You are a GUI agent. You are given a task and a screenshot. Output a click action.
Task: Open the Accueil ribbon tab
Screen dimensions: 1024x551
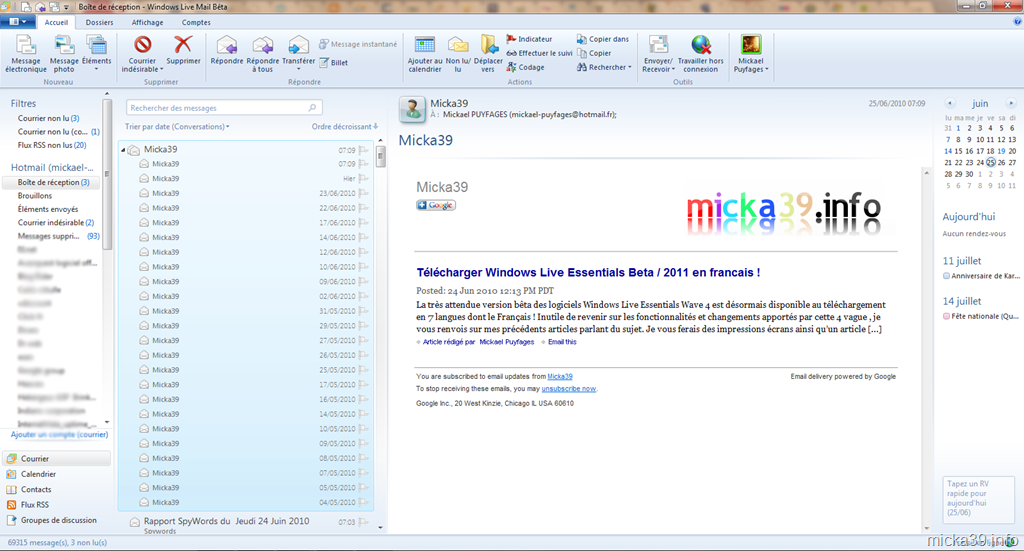56,22
